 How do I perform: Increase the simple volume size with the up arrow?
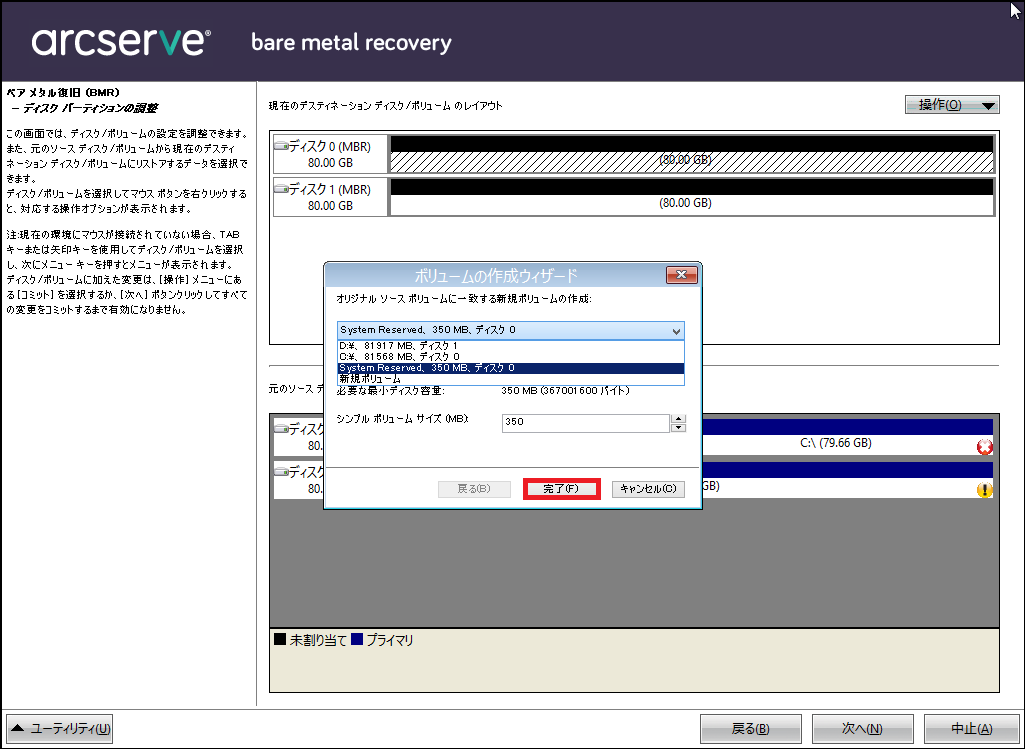click(679, 418)
